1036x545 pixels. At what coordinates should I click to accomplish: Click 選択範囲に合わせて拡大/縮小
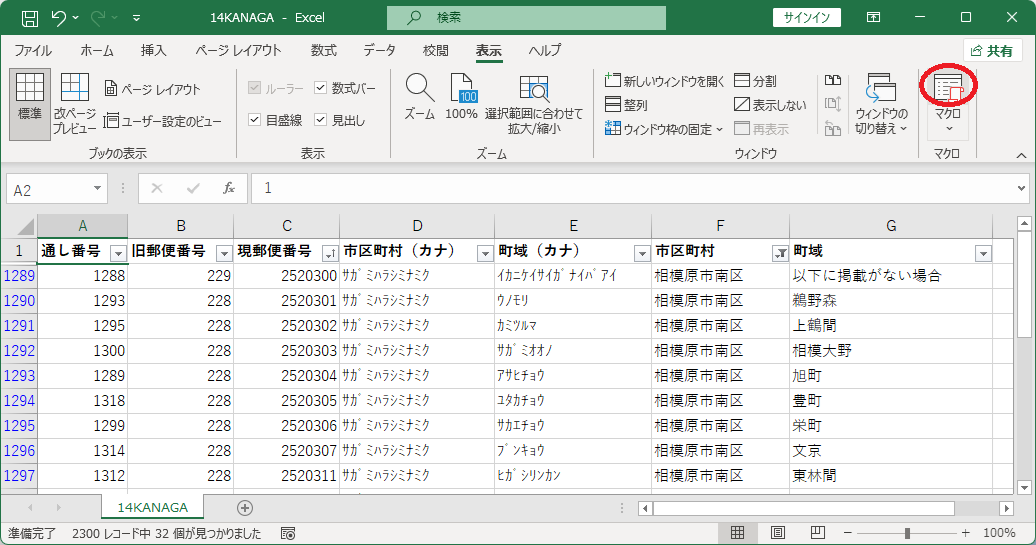(x=534, y=104)
